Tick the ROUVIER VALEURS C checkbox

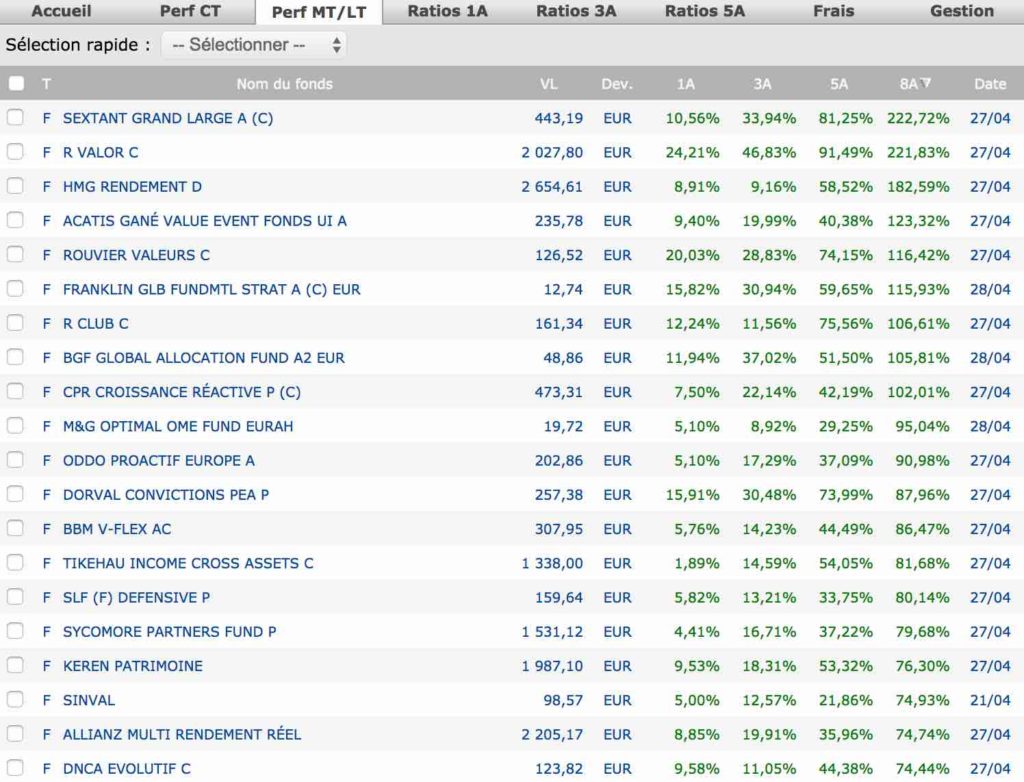[15, 254]
